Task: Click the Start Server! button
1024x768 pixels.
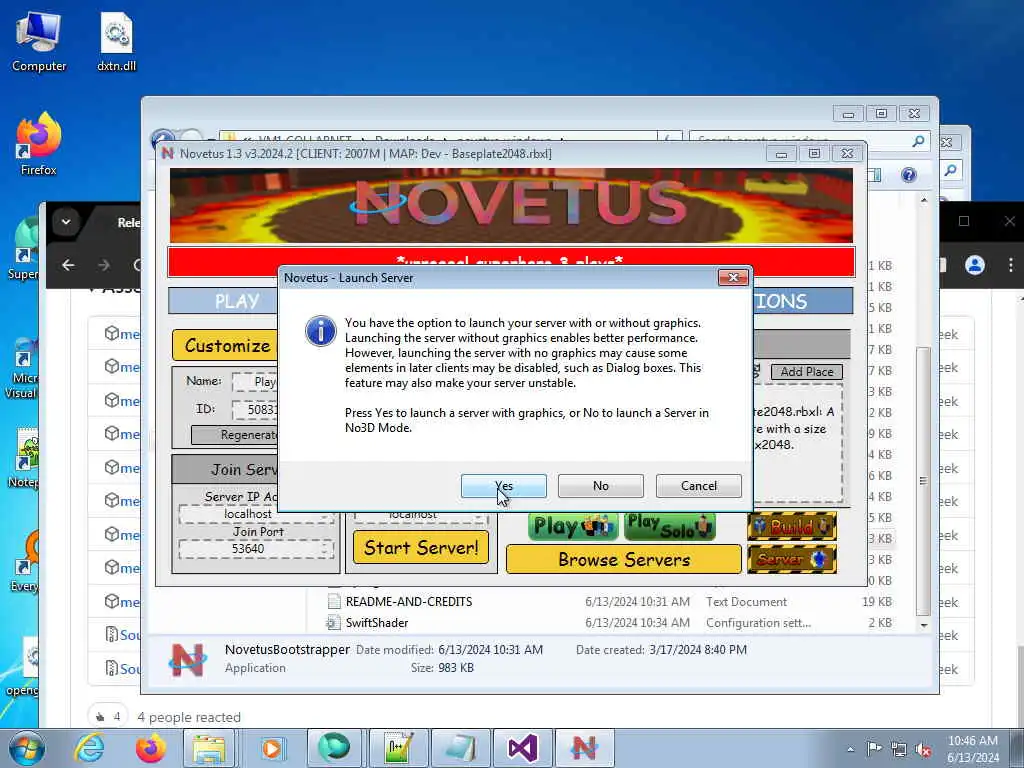Action: [x=421, y=547]
